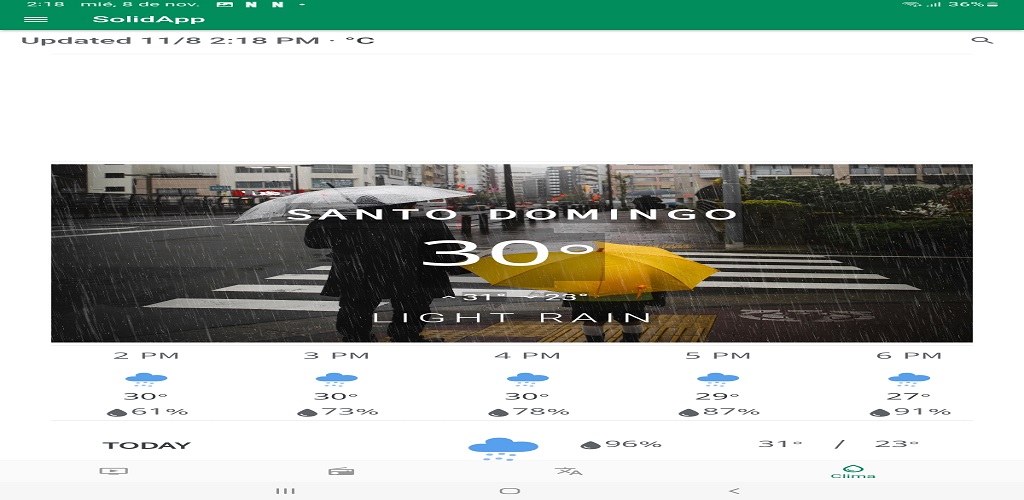Click the SANTO DOMINGO city name
The image size is (1024, 500).
click(x=512, y=214)
